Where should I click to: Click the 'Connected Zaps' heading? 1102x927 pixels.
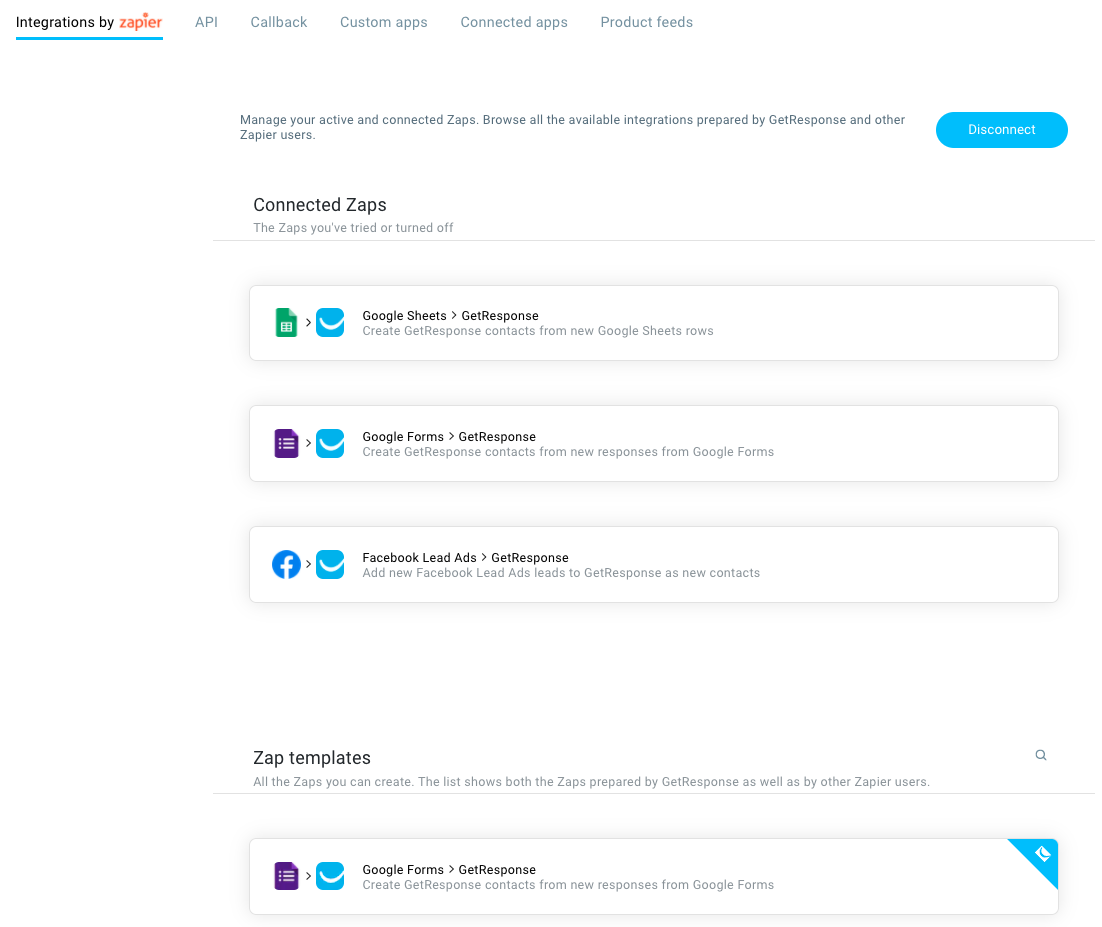pos(320,205)
